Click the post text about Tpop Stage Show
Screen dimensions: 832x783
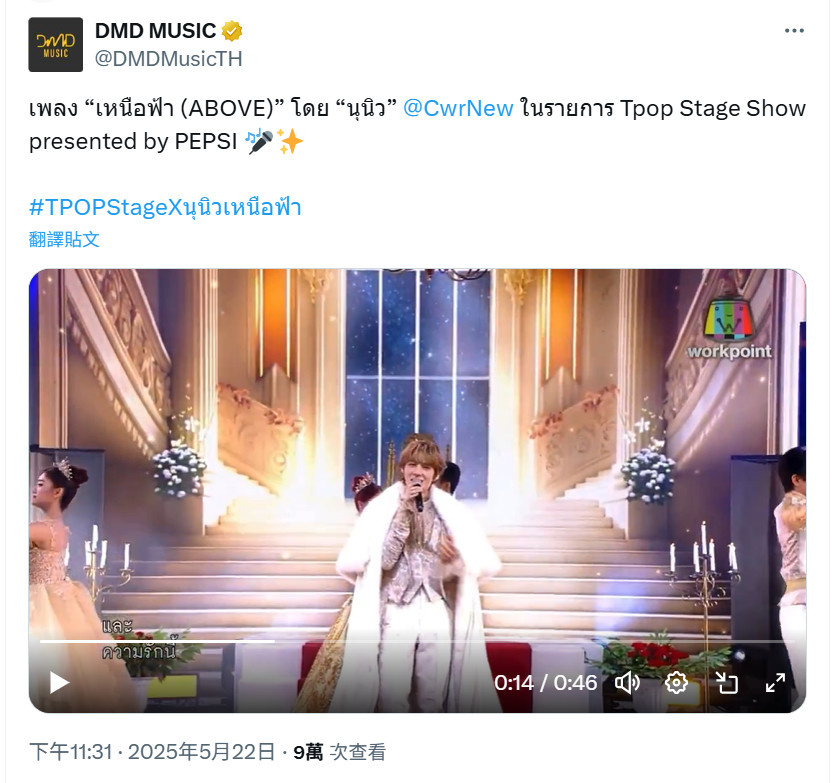click(x=417, y=125)
